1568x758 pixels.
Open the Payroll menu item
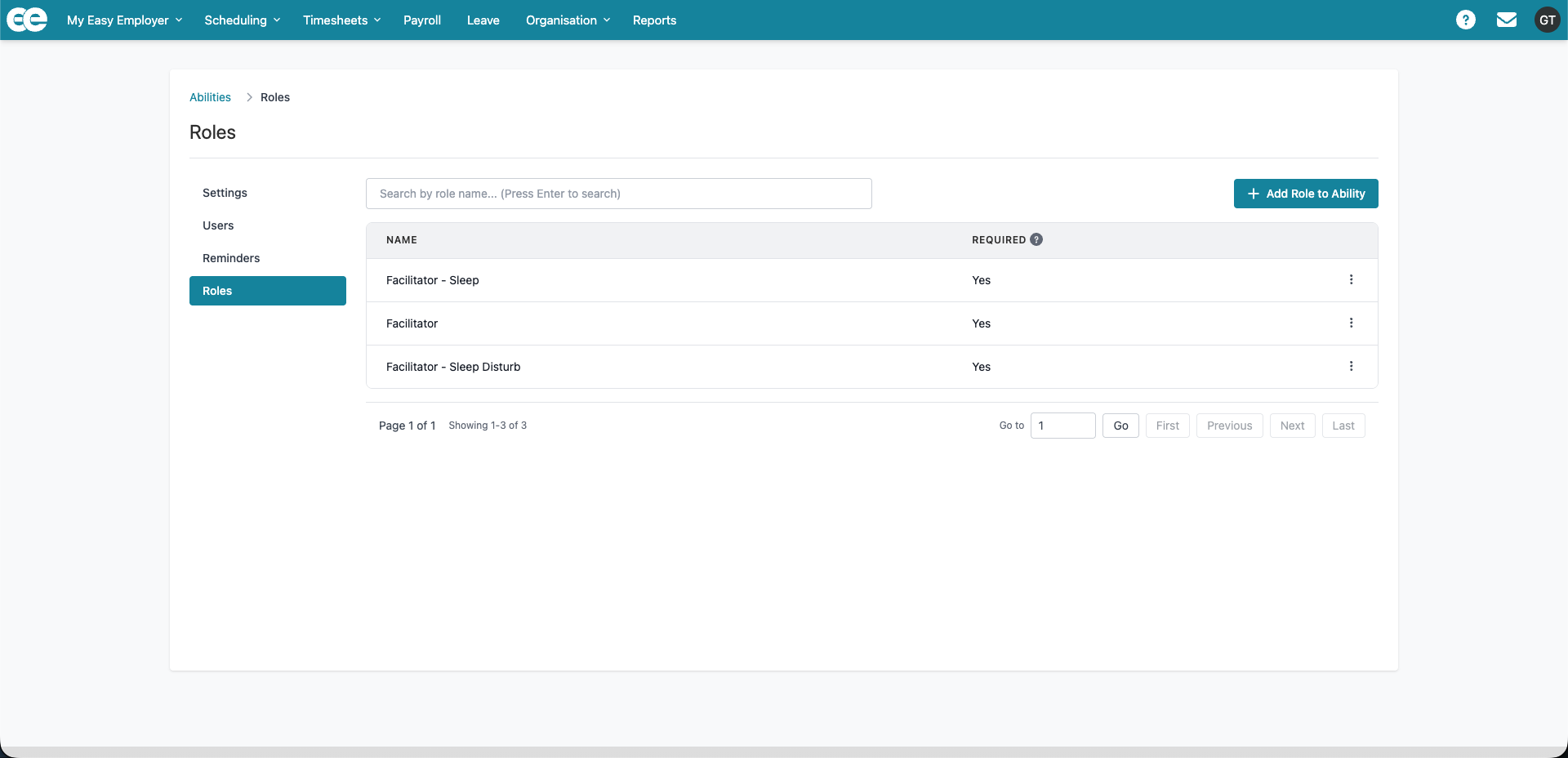coord(422,20)
